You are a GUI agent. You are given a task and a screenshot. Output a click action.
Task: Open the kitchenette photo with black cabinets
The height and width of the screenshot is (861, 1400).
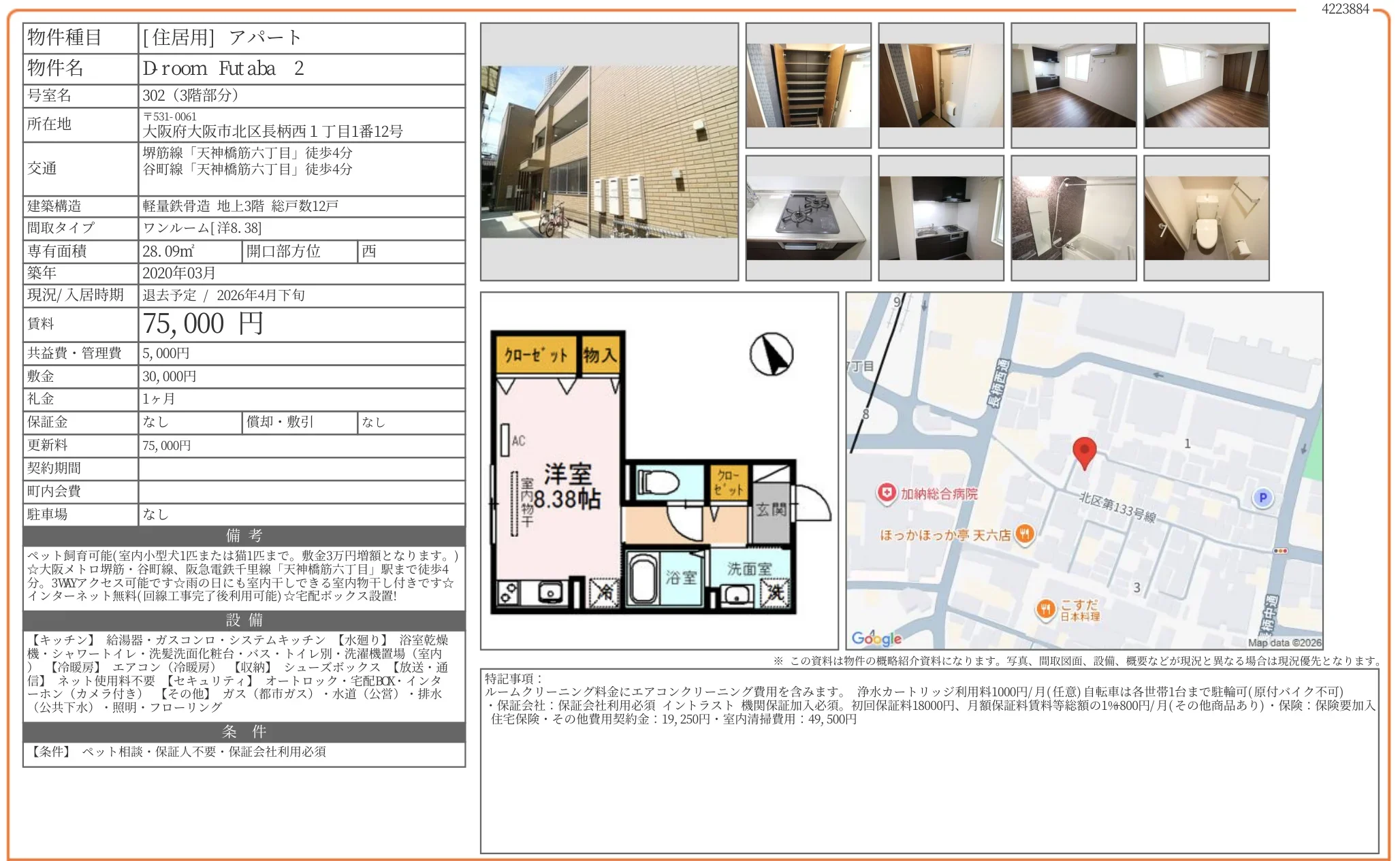click(x=940, y=218)
